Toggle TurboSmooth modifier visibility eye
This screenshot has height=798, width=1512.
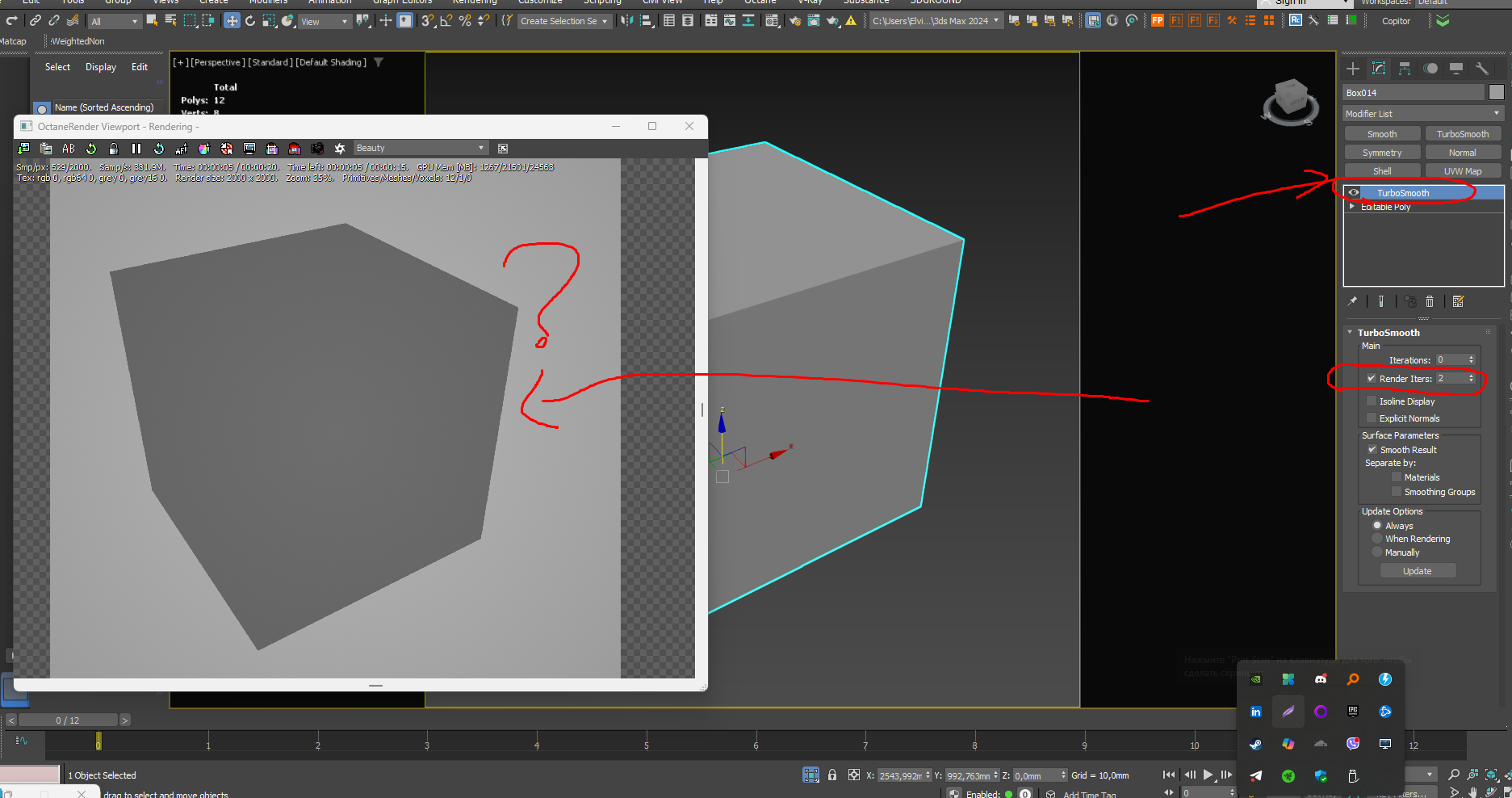[1353, 192]
